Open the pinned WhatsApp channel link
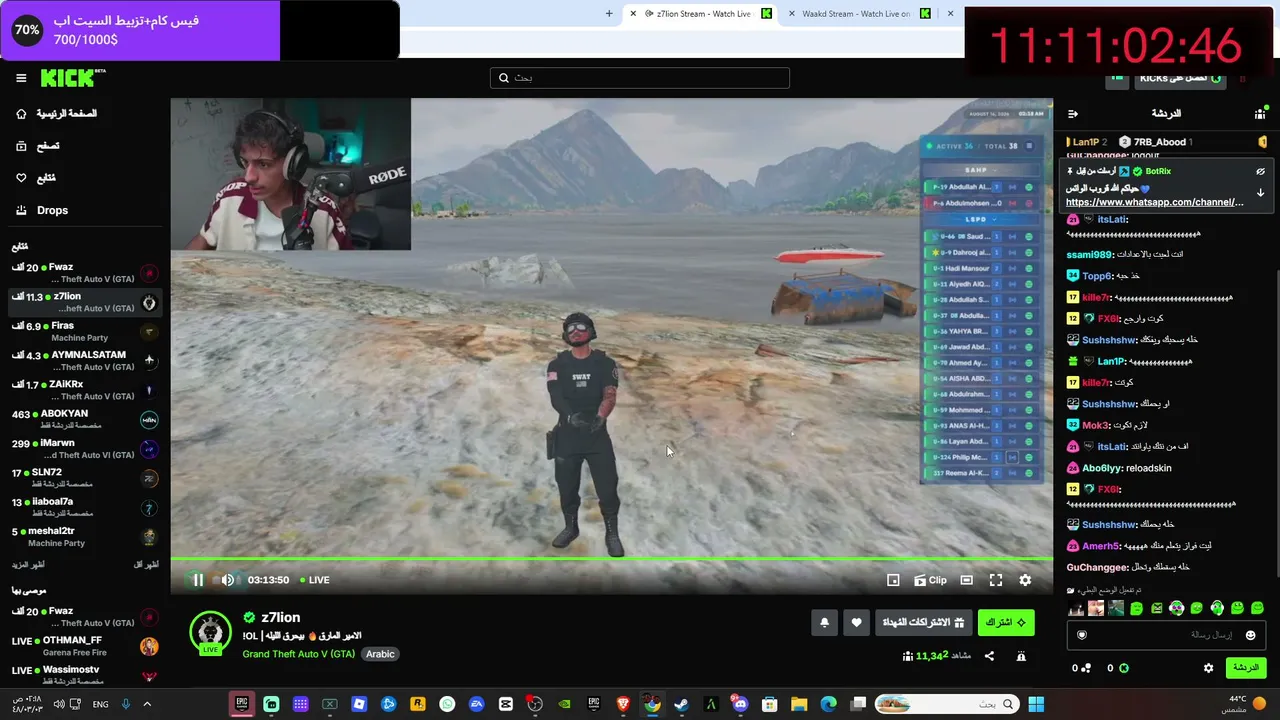1280x720 pixels. tap(1155, 202)
